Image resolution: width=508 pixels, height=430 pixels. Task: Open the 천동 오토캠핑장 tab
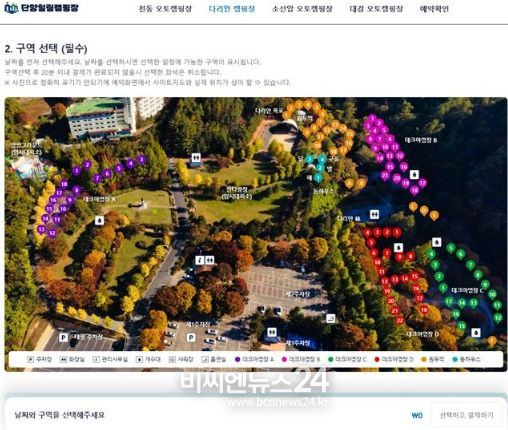click(x=165, y=9)
